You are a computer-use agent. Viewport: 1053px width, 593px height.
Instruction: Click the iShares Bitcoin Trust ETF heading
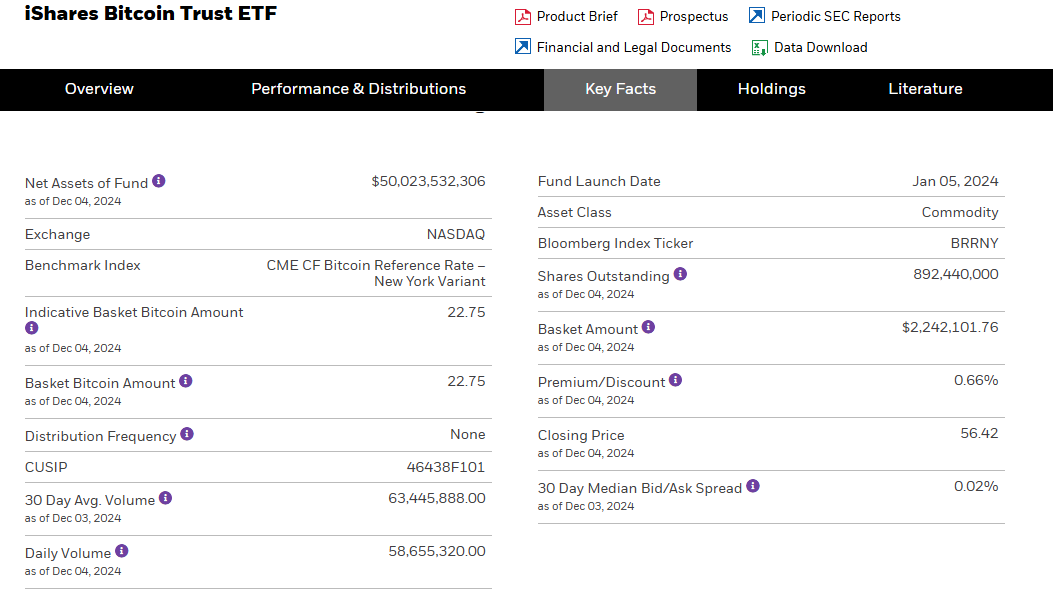151,13
